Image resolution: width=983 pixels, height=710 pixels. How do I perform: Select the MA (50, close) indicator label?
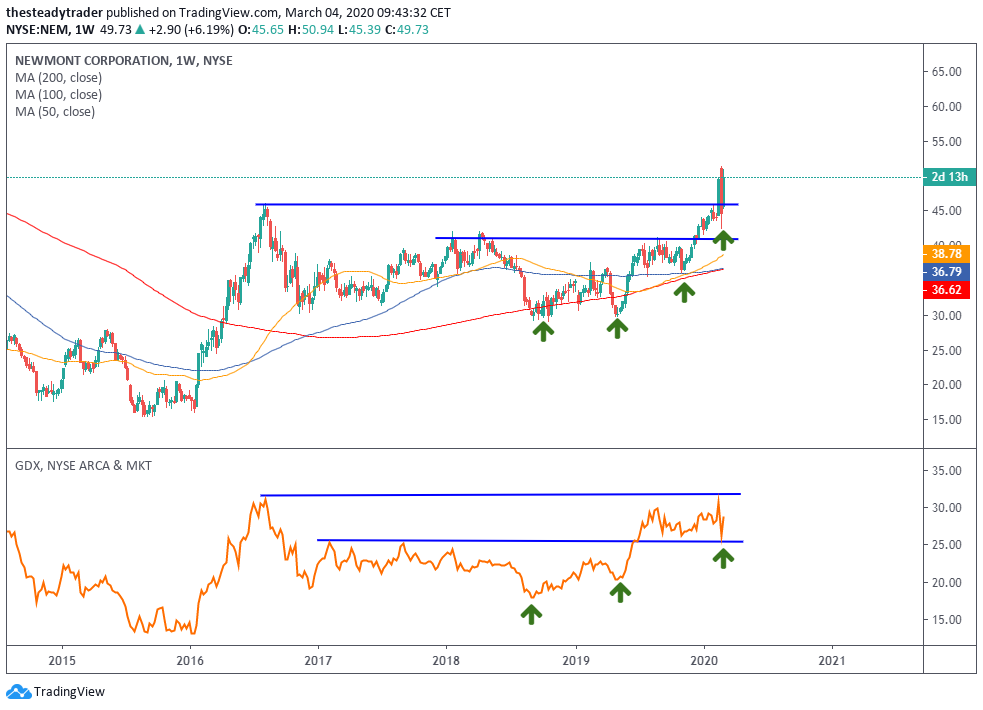[55, 112]
